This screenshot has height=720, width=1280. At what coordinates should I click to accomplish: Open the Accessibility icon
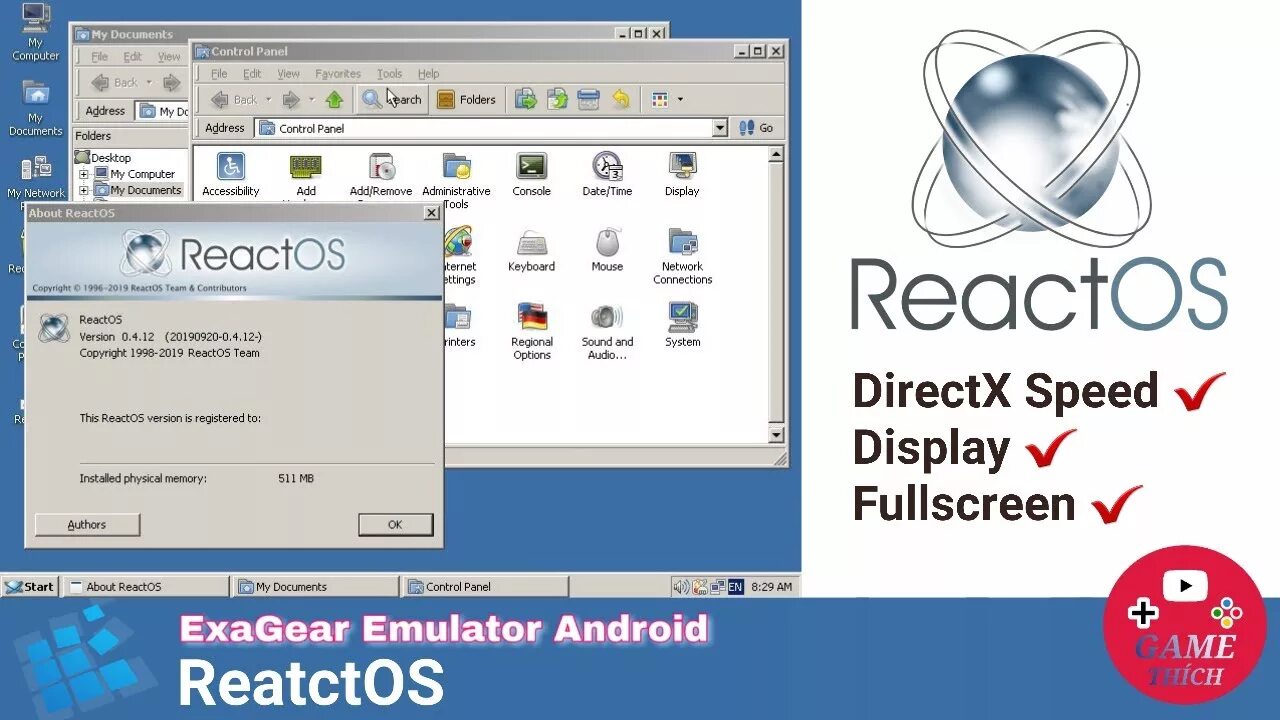pos(230,168)
